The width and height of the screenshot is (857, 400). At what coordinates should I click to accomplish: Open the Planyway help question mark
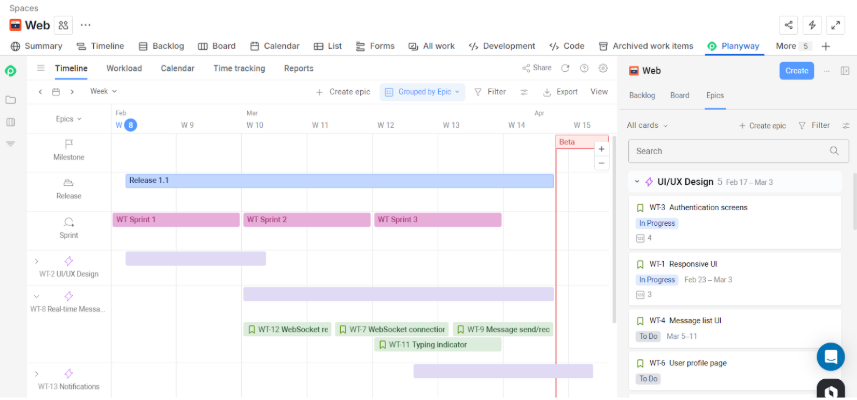click(x=584, y=68)
